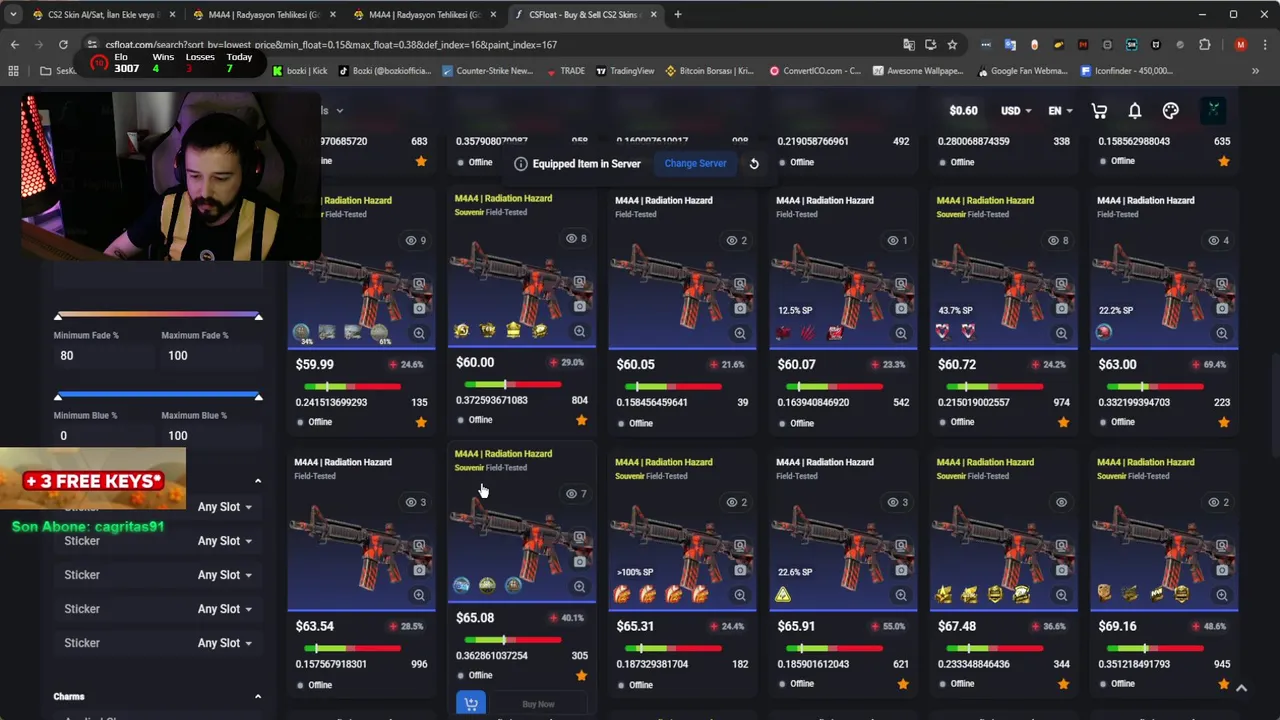Switch to first M4A4 Radyasyon Tehlikesi tab
This screenshot has height=720, width=1280.
[x=264, y=15]
